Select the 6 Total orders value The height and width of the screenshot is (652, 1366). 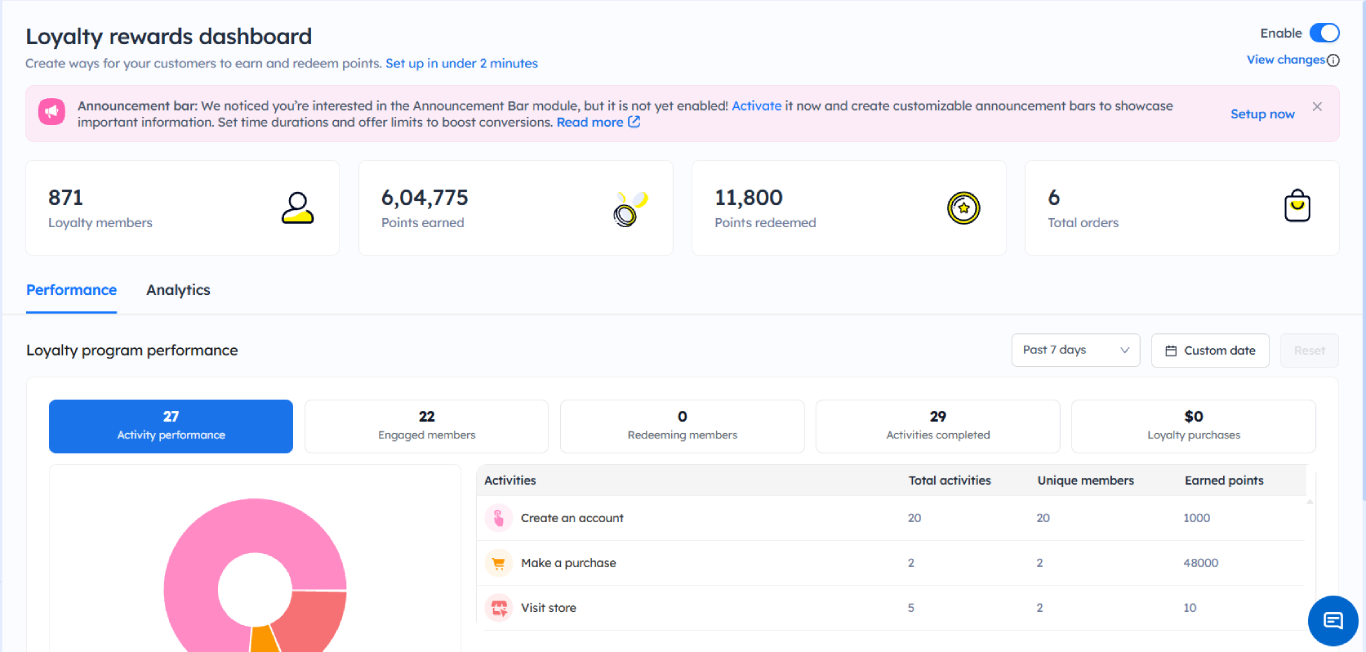(1054, 197)
